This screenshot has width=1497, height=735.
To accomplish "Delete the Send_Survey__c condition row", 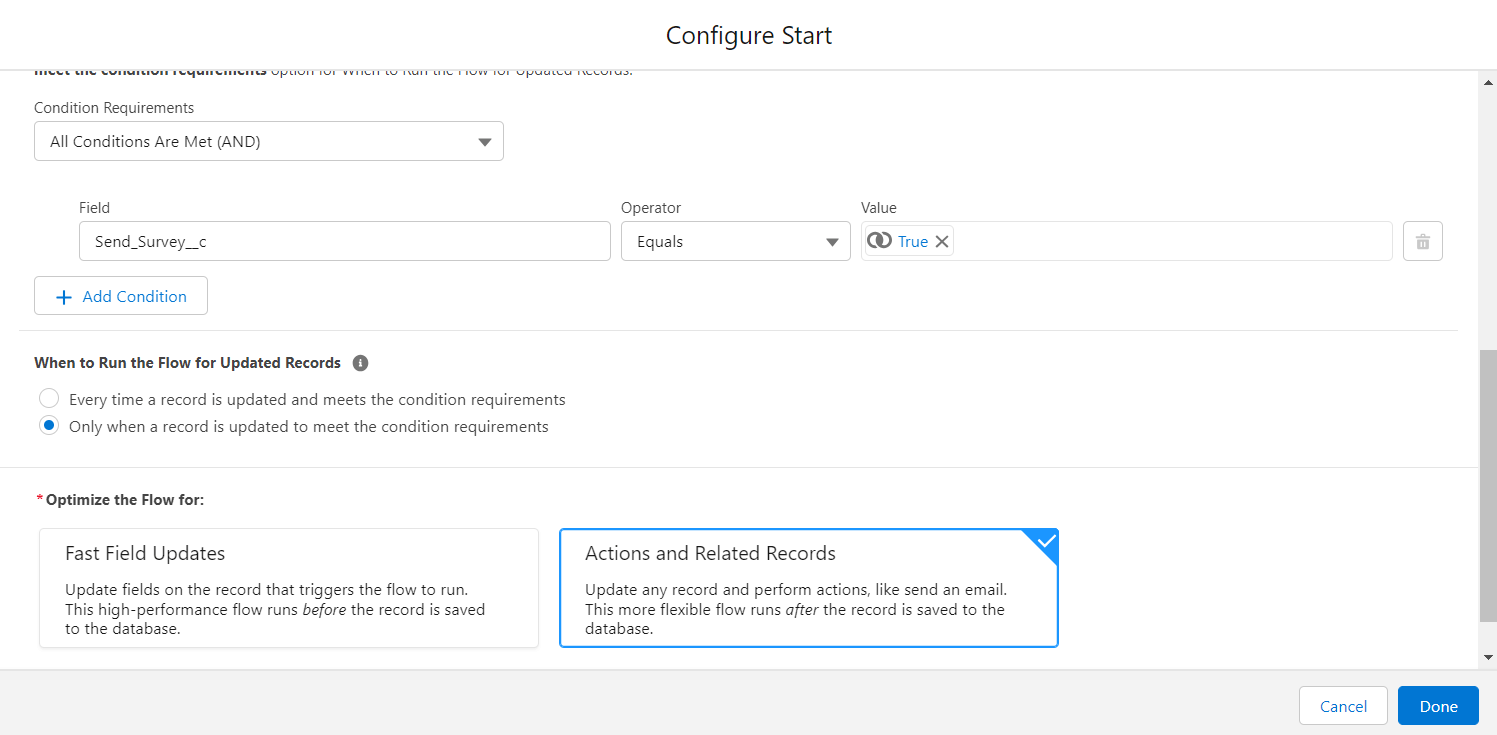I will click(x=1422, y=240).
